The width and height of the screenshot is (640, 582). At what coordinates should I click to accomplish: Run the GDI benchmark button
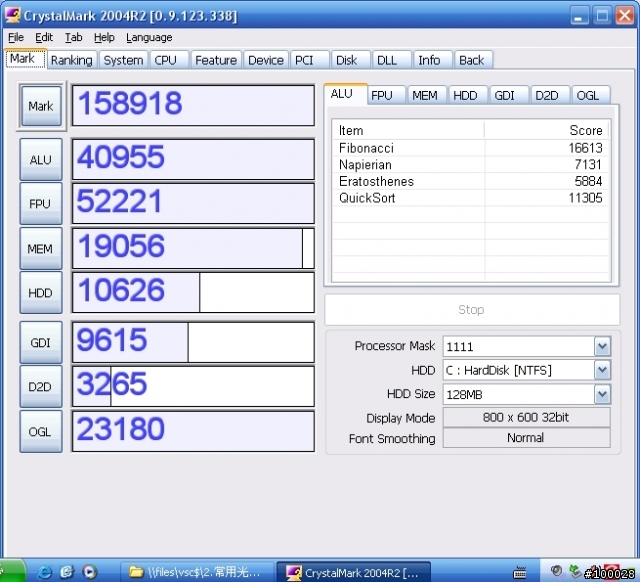(x=41, y=342)
